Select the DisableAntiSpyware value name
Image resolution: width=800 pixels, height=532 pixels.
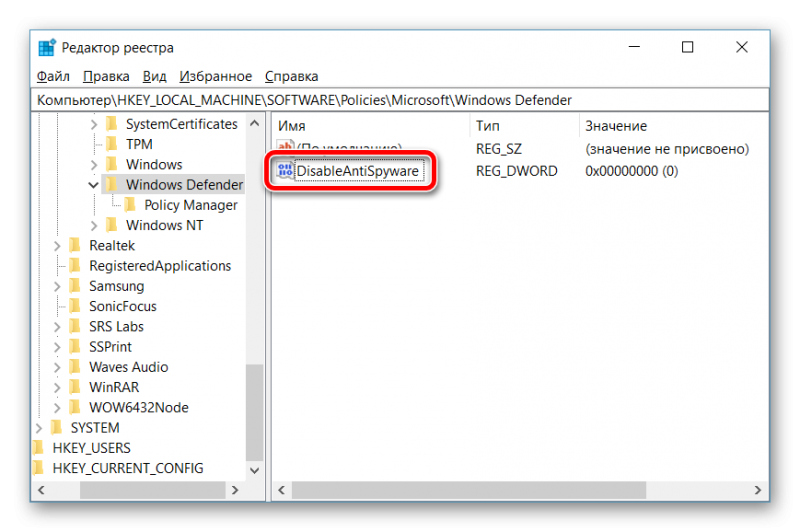tap(358, 171)
